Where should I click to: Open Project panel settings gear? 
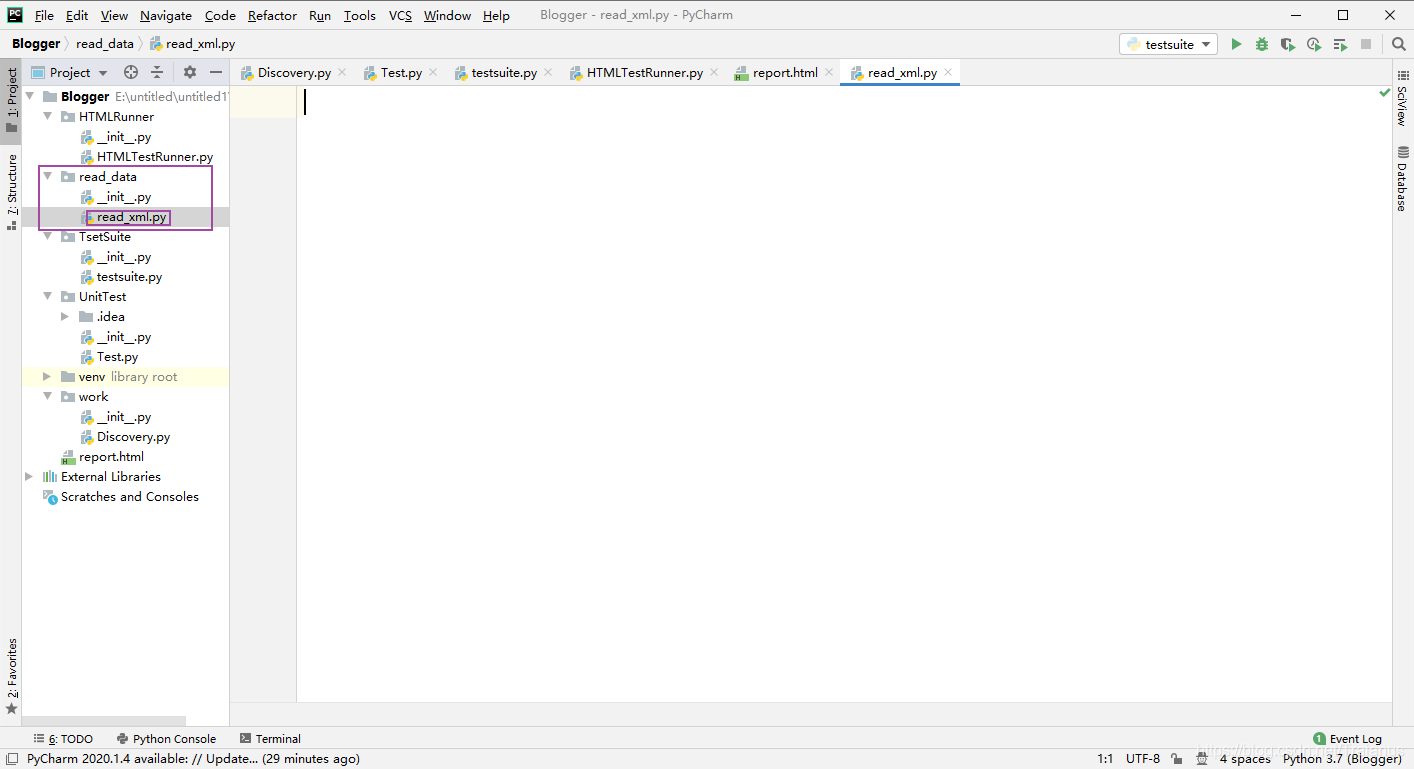tap(190, 72)
